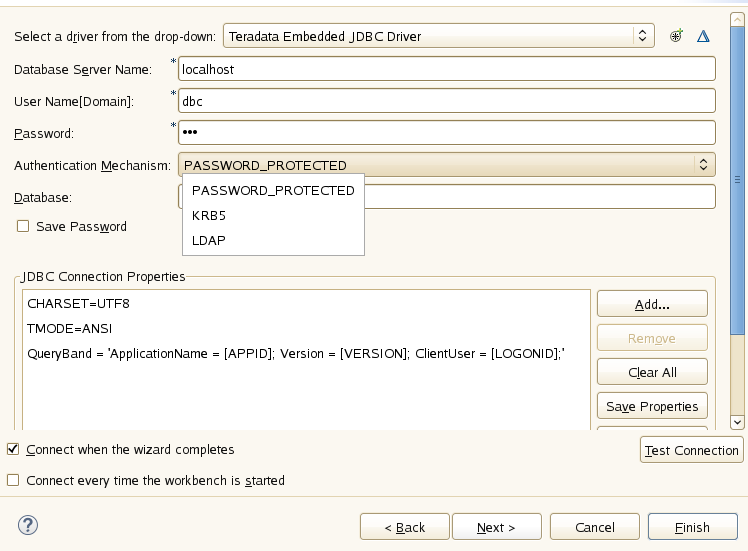Screen dimensions: 748x551
Task: Uncheck Connect when the wizard completes
Action: pos(13,449)
